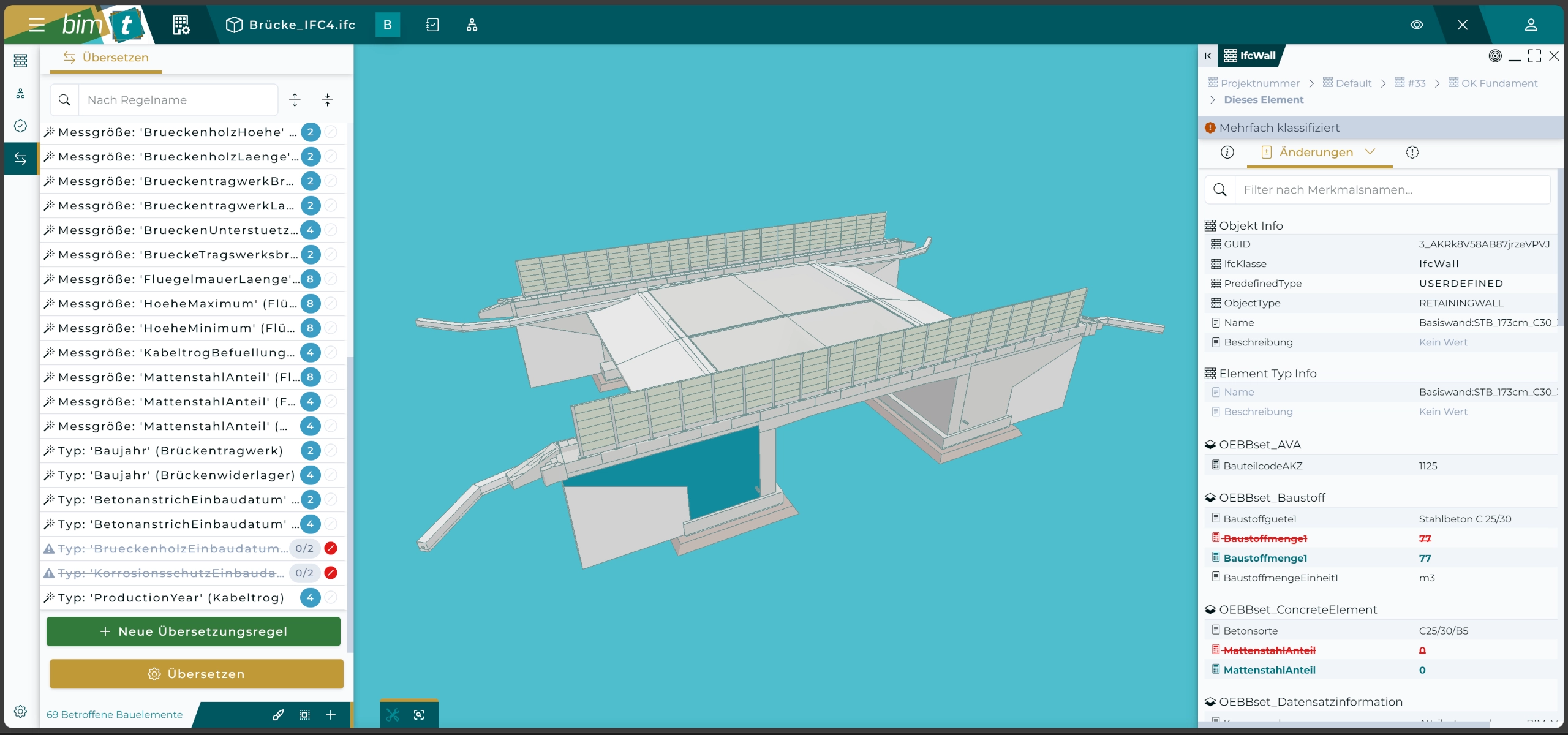The width and height of the screenshot is (1568, 735).
Task: Select the section cut scissors tool
Action: 393,715
